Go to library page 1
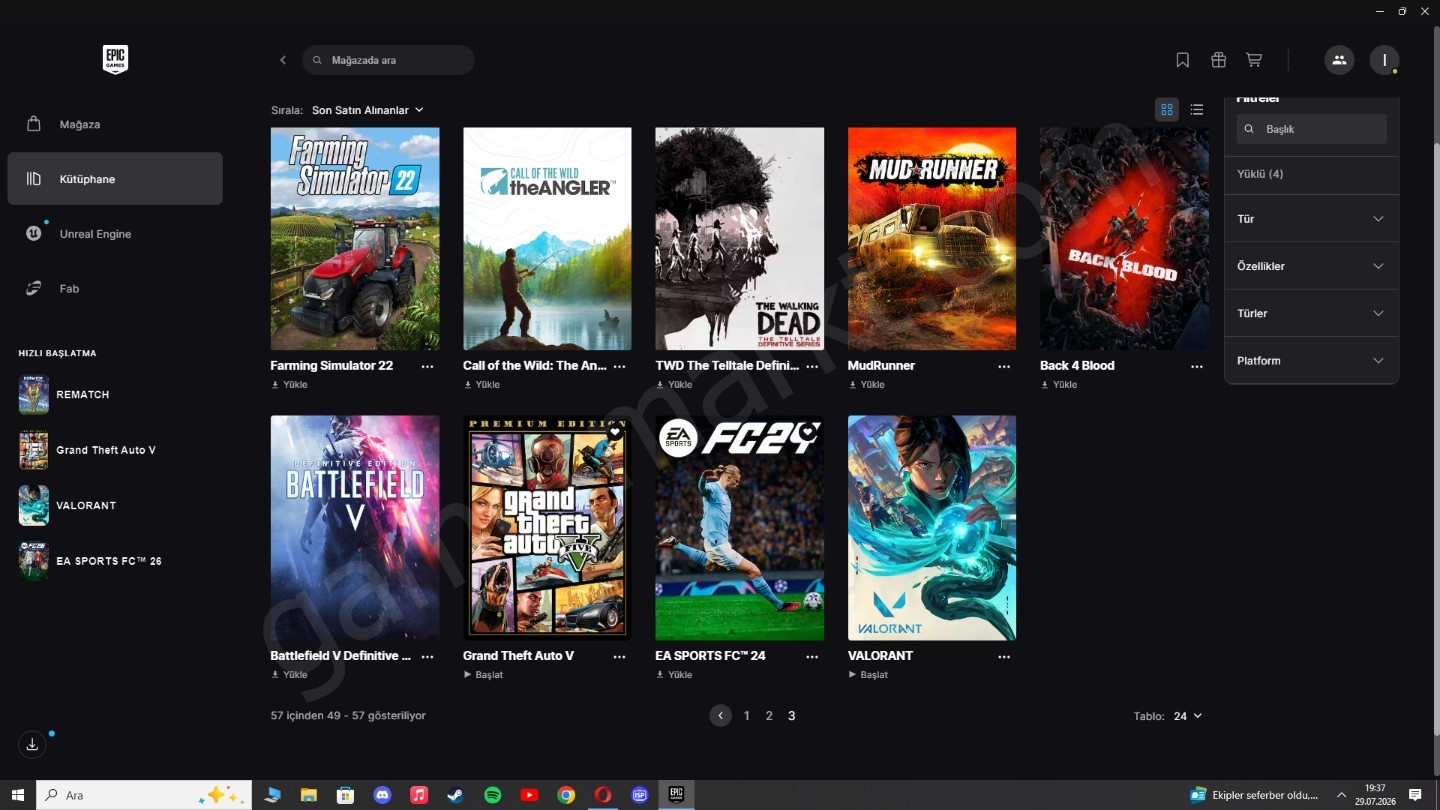Viewport: 1440px width, 810px height. pos(747,716)
